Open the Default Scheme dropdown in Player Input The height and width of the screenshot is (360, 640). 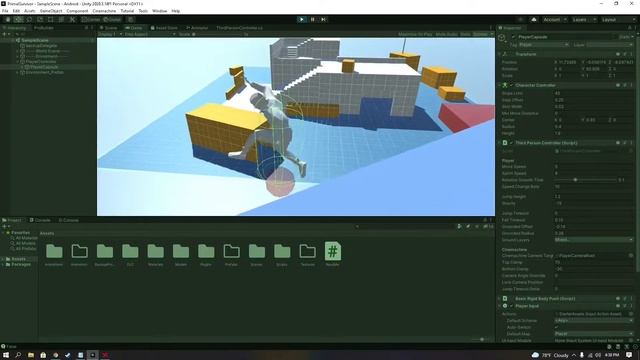[594, 320]
